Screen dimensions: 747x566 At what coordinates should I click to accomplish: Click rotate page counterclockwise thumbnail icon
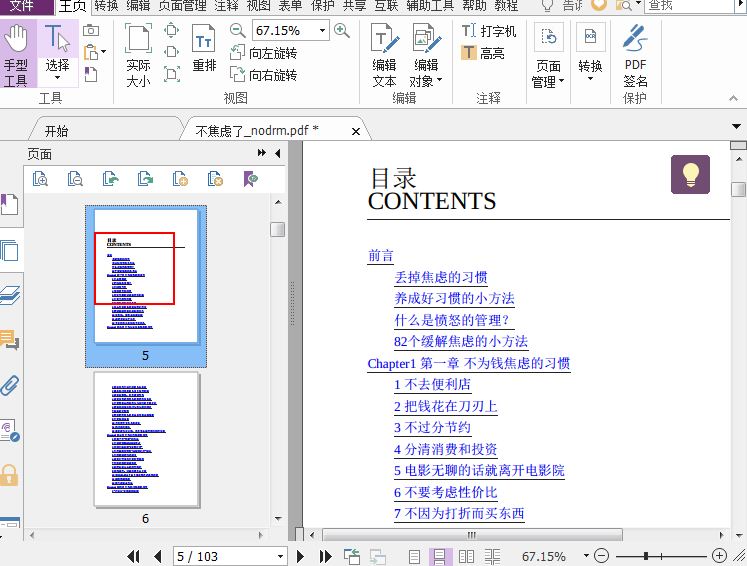tap(110, 179)
